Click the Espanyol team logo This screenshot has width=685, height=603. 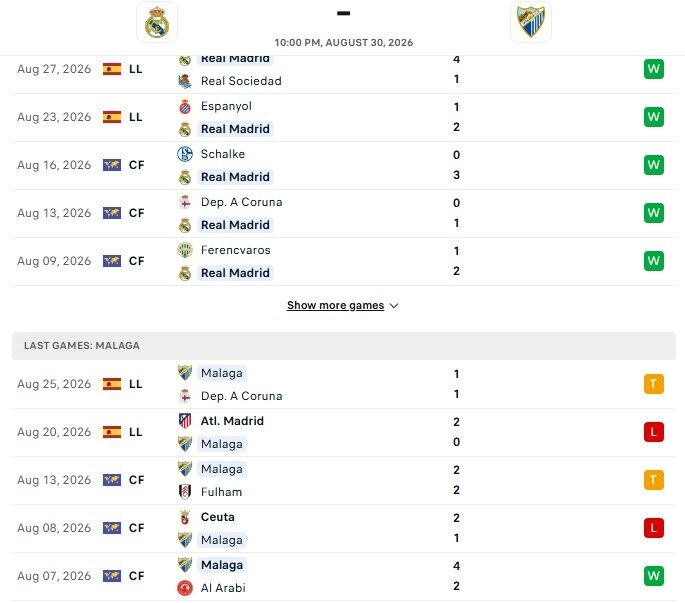pyautogui.click(x=185, y=107)
